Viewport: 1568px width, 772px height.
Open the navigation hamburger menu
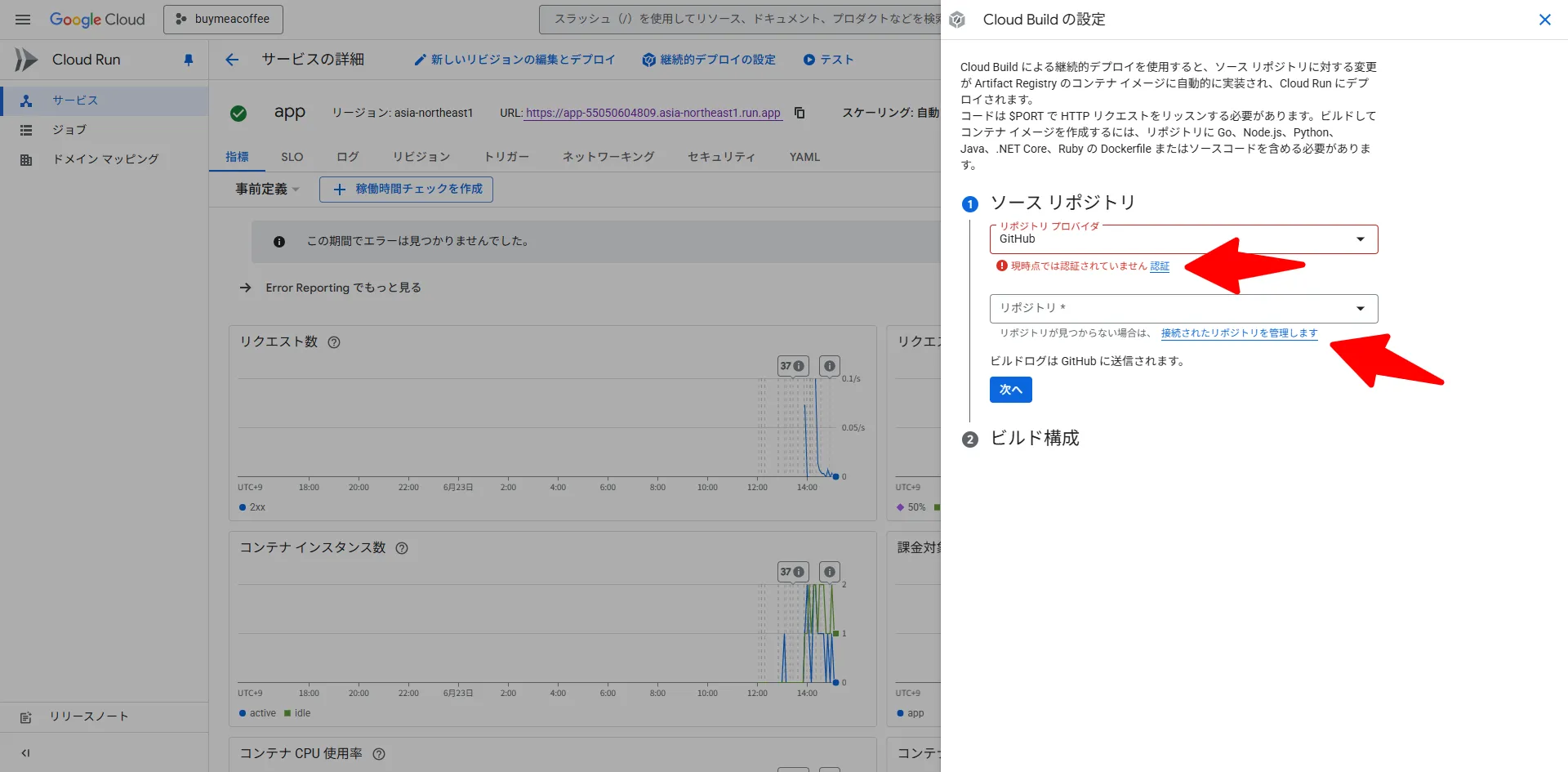pyautogui.click(x=22, y=20)
